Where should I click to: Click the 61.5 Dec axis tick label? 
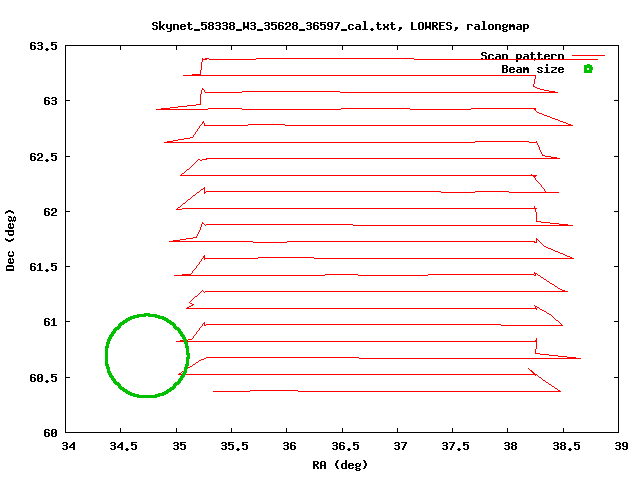click(43, 267)
